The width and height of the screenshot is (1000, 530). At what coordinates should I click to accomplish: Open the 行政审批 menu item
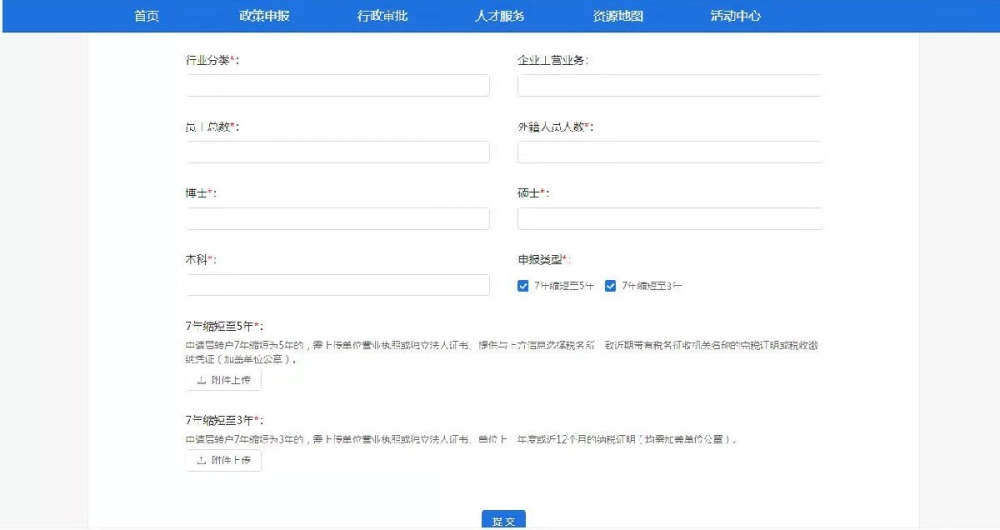click(x=382, y=16)
